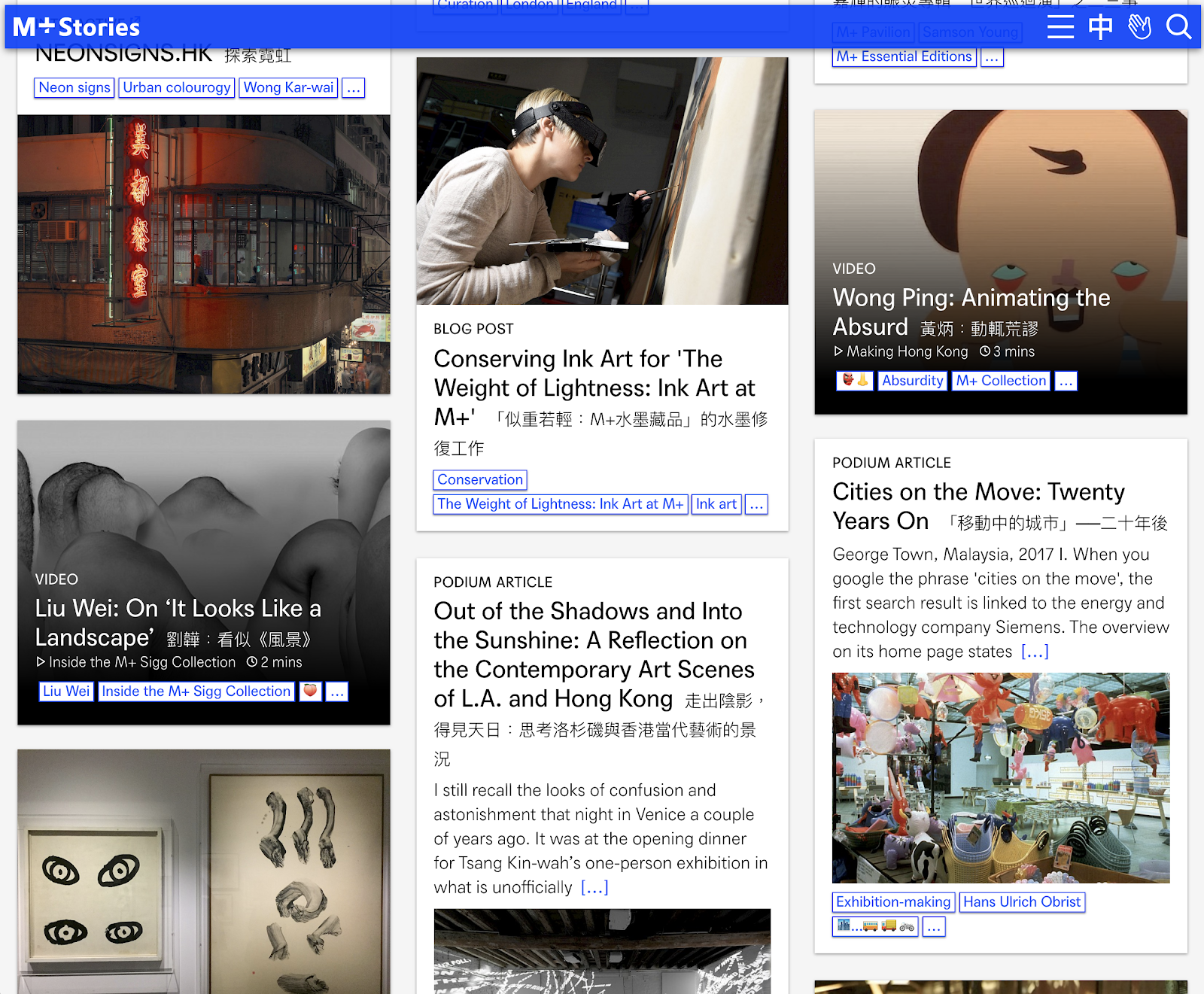Select the Urban colourogy tag
The width and height of the screenshot is (1204, 994).
[x=177, y=88]
